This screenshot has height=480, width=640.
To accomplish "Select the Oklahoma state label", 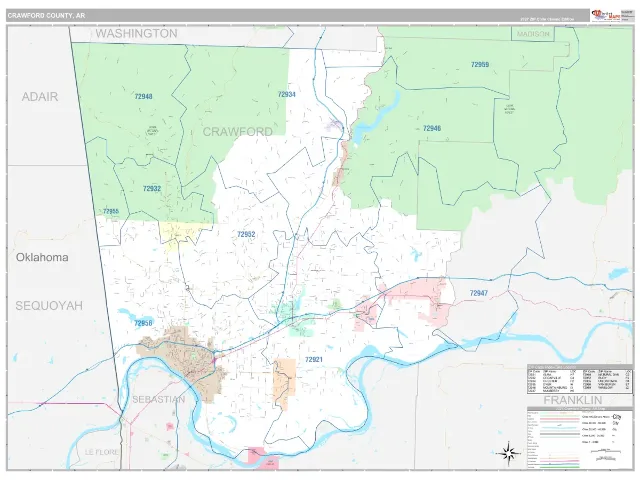I will pyautogui.click(x=42, y=258).
